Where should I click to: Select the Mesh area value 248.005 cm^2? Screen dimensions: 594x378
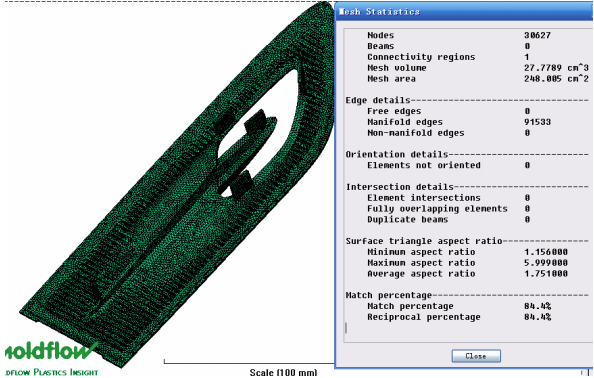[x=556, y=79]
